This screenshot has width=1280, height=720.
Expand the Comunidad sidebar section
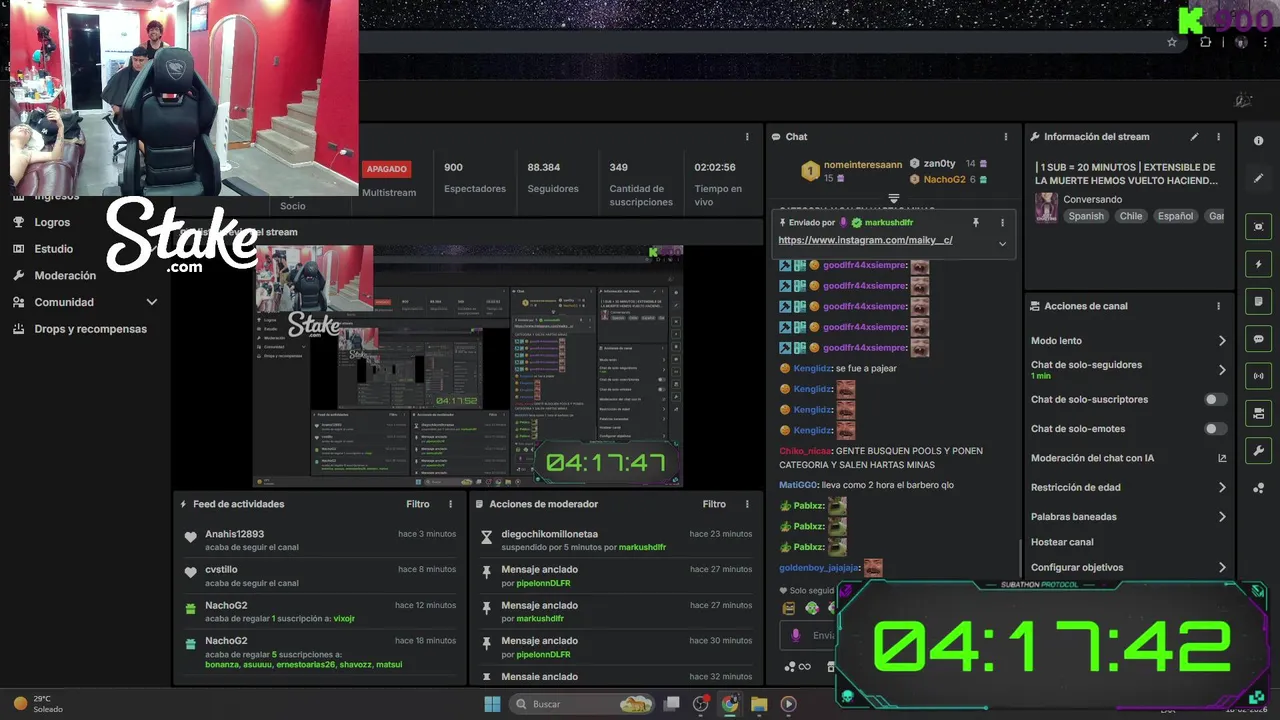[x=152, y=302]
